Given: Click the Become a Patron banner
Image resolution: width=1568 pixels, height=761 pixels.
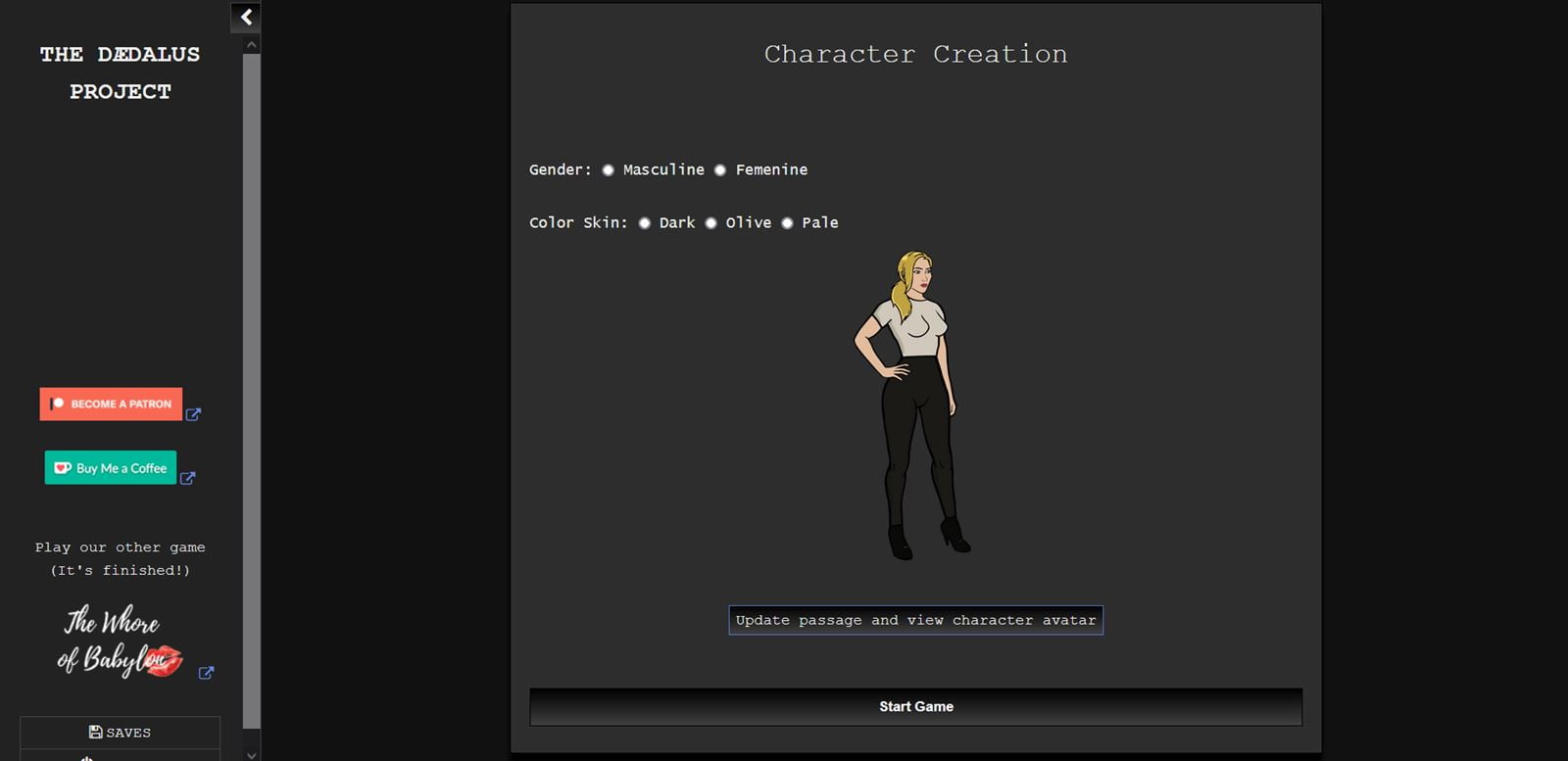Looking at the screenshot, I should click(x=111, y=404).
